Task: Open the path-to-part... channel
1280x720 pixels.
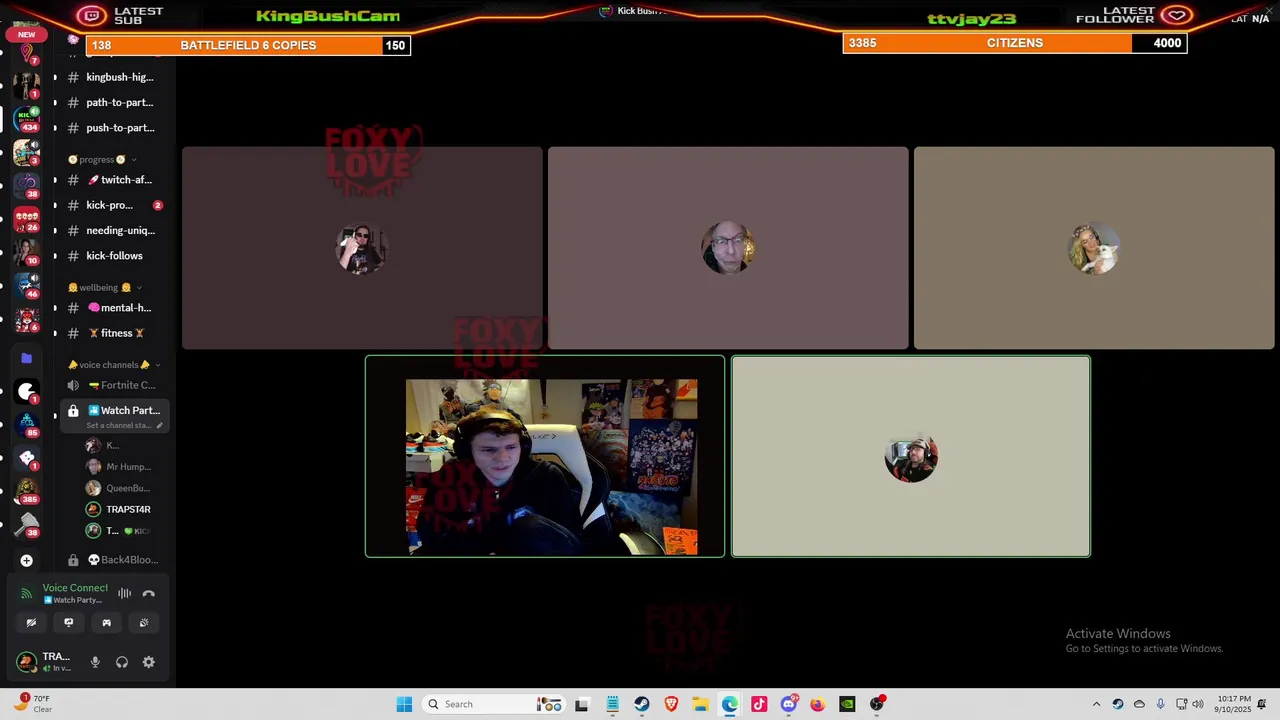Action: 114,102
